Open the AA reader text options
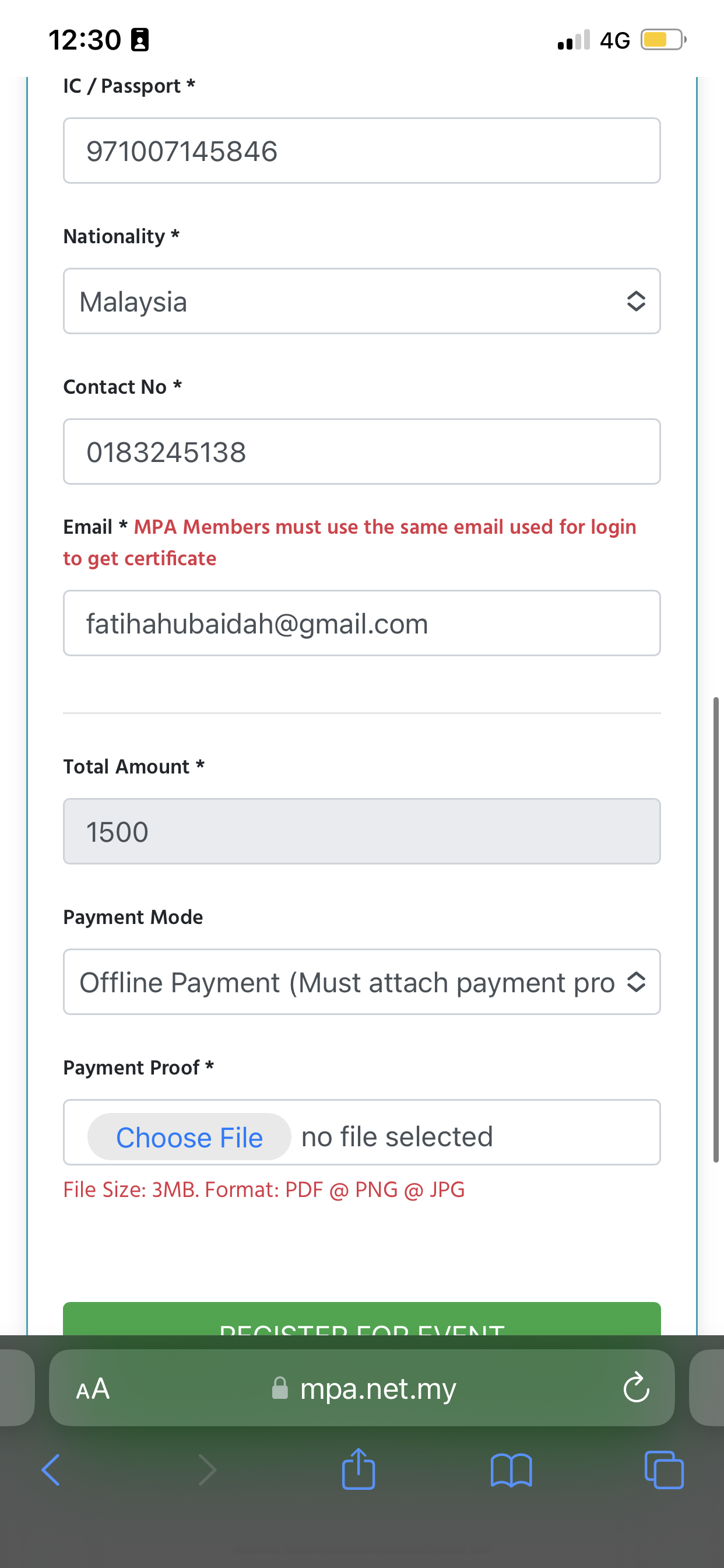 click(93, 1389)
